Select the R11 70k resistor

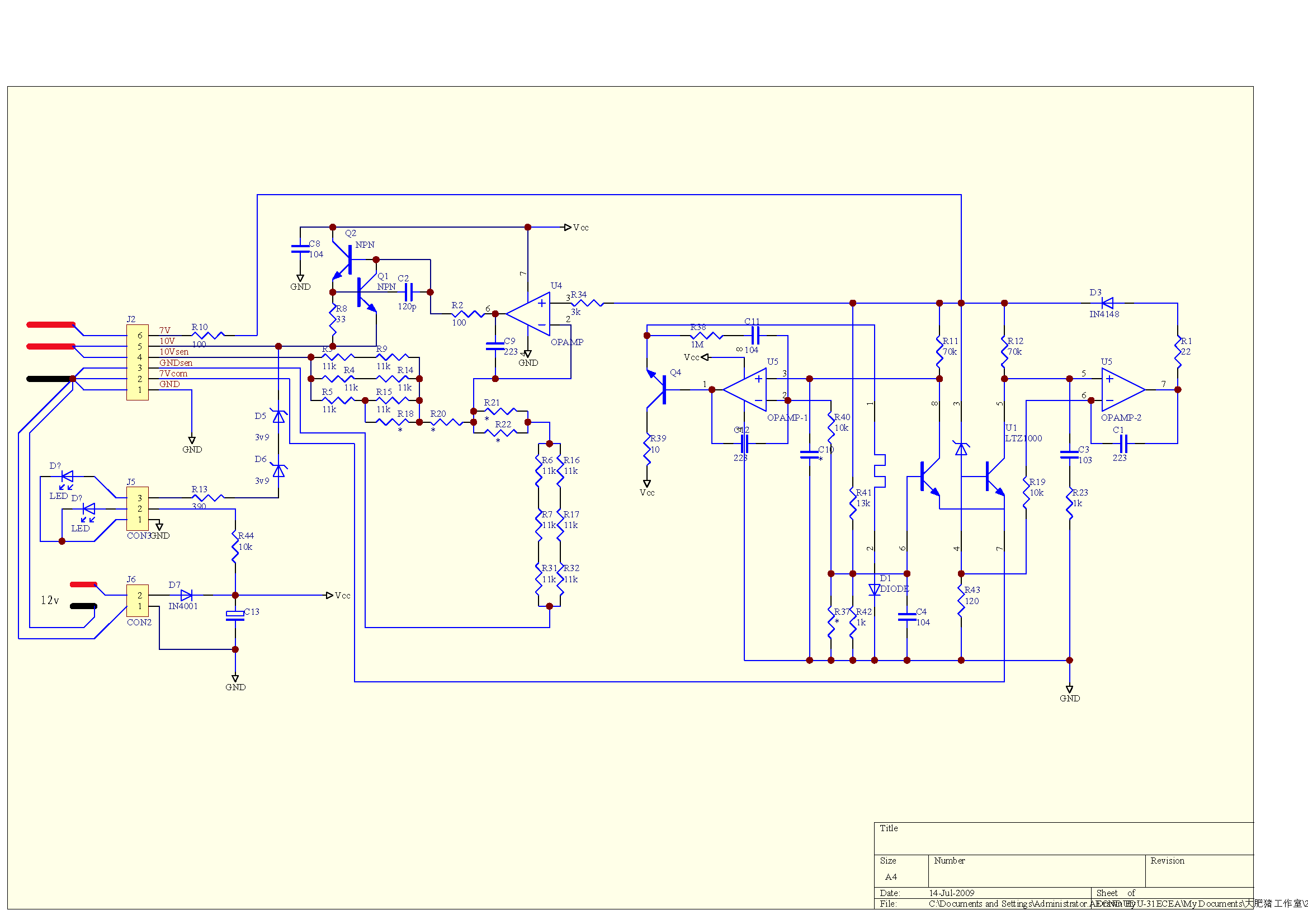(x=939, y=352)
